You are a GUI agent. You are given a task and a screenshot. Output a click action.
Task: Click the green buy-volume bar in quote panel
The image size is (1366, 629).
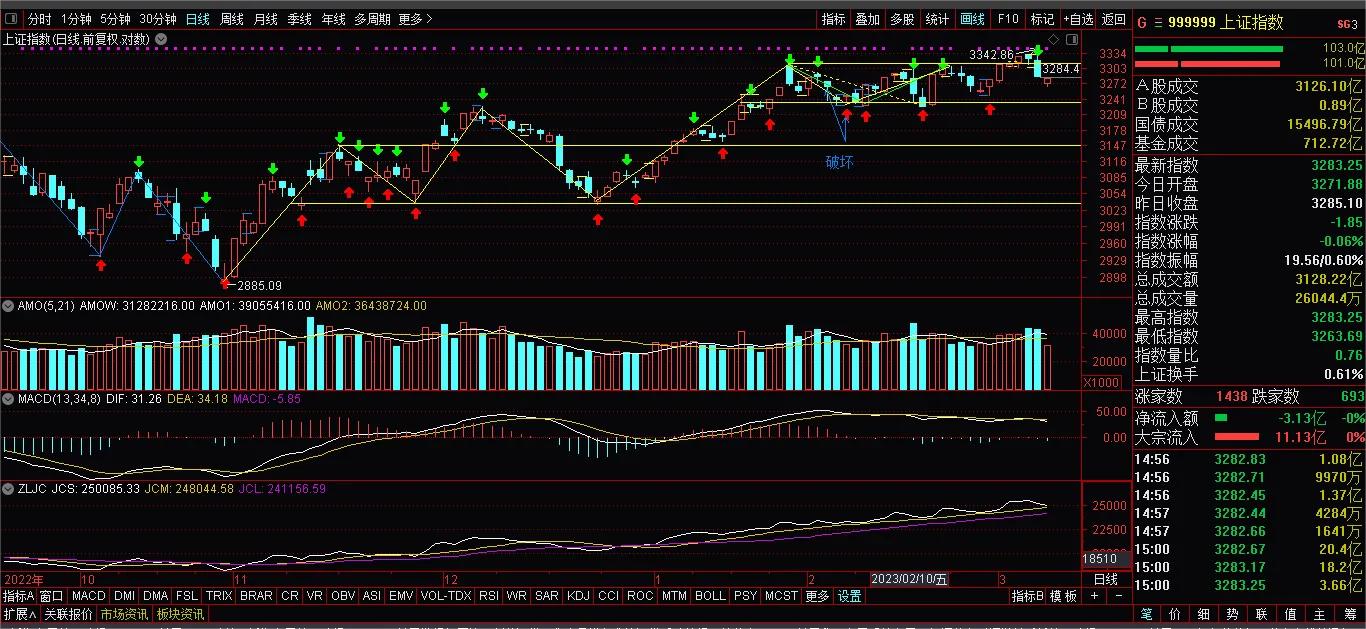click(1210, 48)
